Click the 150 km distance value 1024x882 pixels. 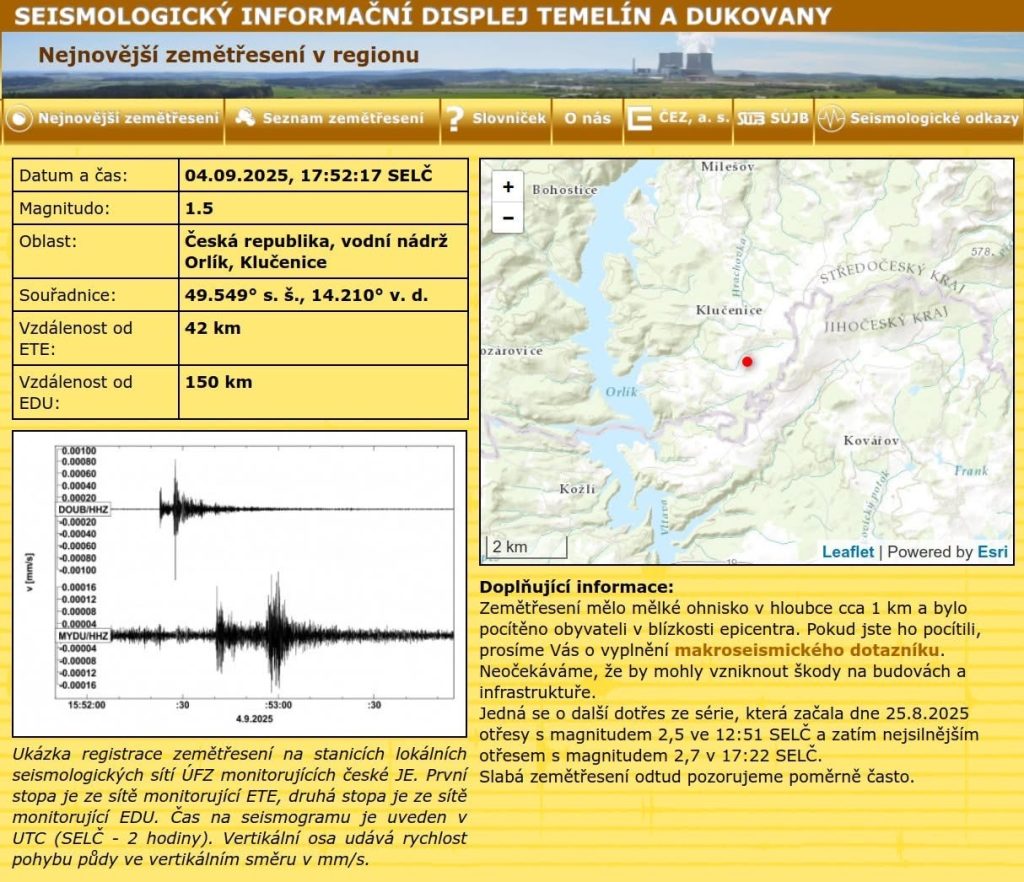218,382
